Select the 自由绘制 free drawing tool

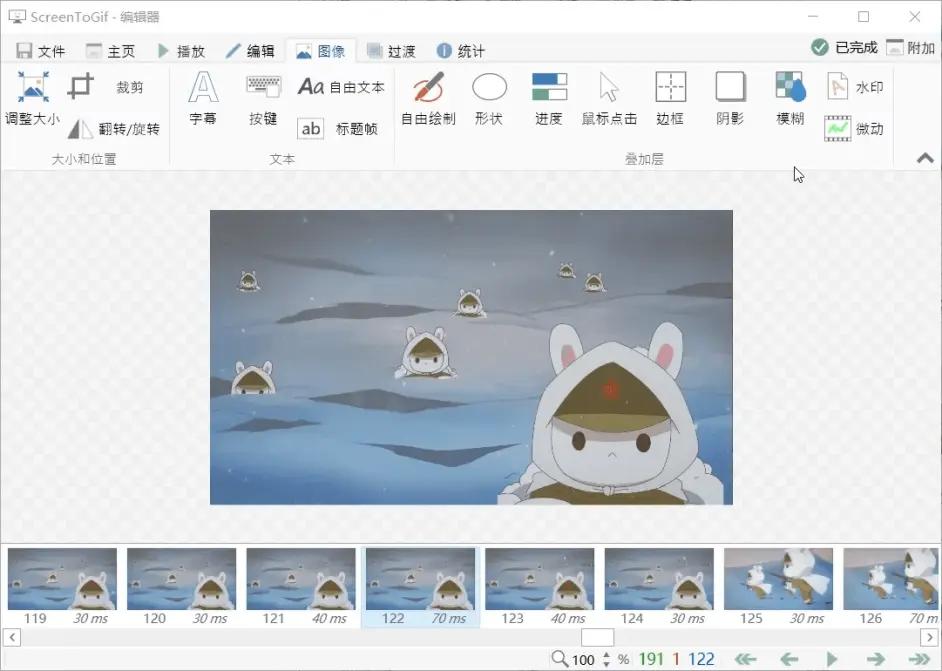pos(428,99)
